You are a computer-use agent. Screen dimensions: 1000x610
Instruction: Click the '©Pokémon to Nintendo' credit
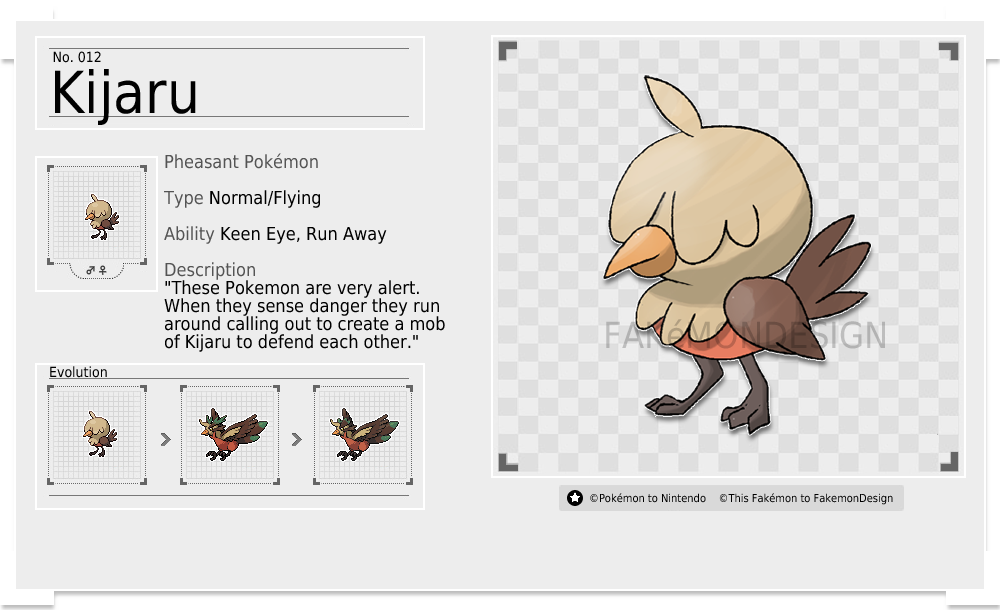tap(647, 498)
